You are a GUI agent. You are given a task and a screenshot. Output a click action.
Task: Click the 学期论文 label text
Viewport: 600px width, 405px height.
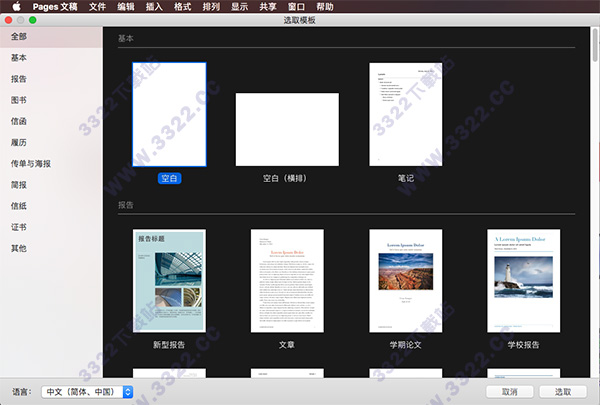click(x=405, y=345)
